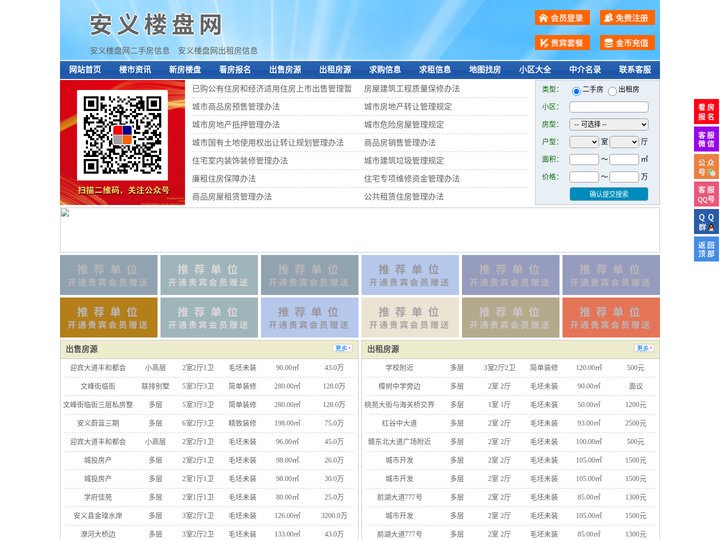Click the 小区 text input field
Image resolution: width=720 pixels, height=540 pixels.
tap(609, 107)
